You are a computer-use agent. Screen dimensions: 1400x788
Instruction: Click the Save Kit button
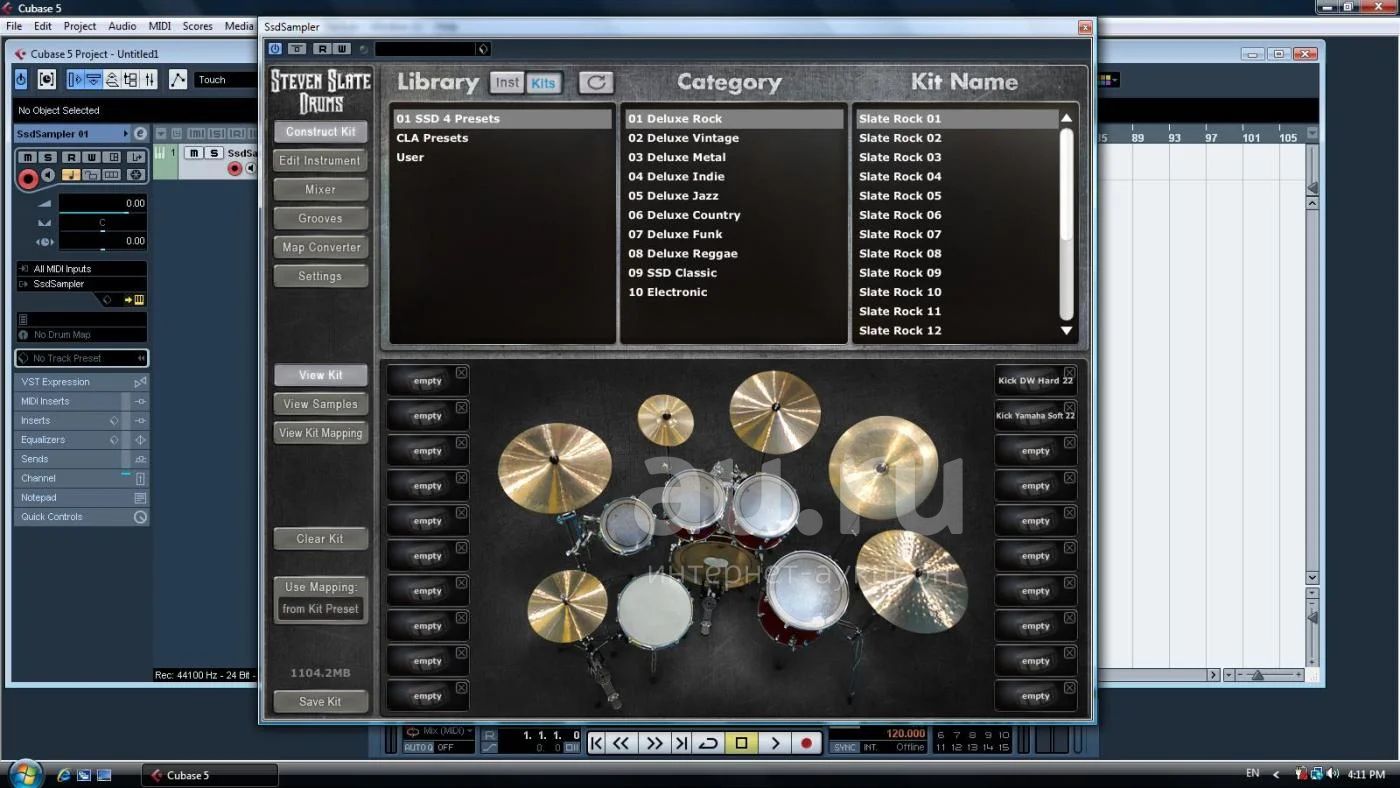click(x=320, y=702)
